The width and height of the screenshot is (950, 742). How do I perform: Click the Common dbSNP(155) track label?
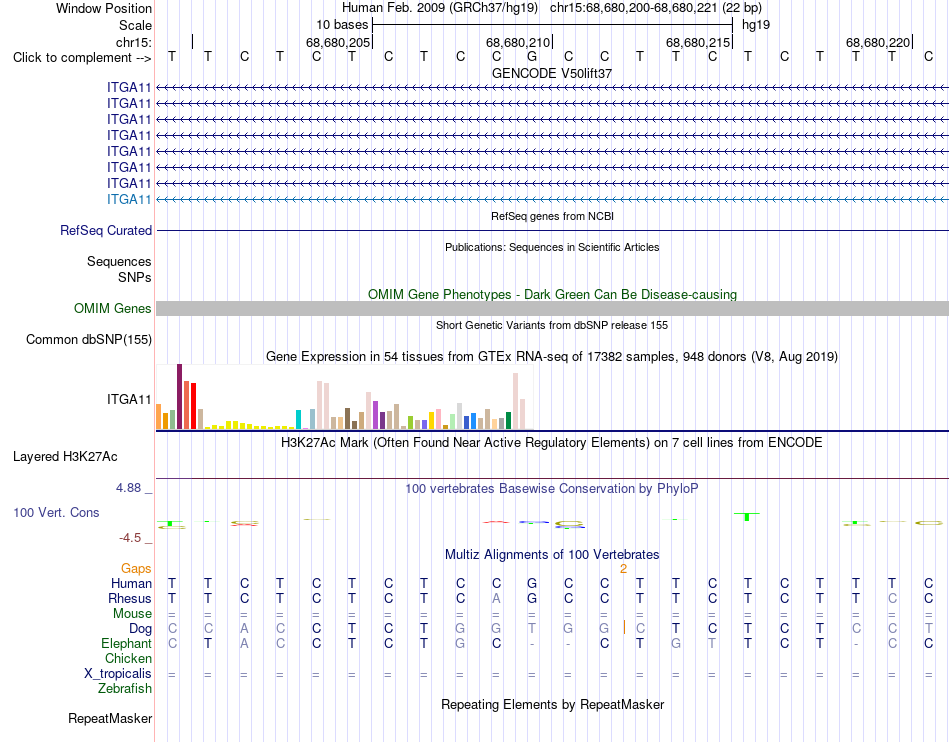coord(88,339)
